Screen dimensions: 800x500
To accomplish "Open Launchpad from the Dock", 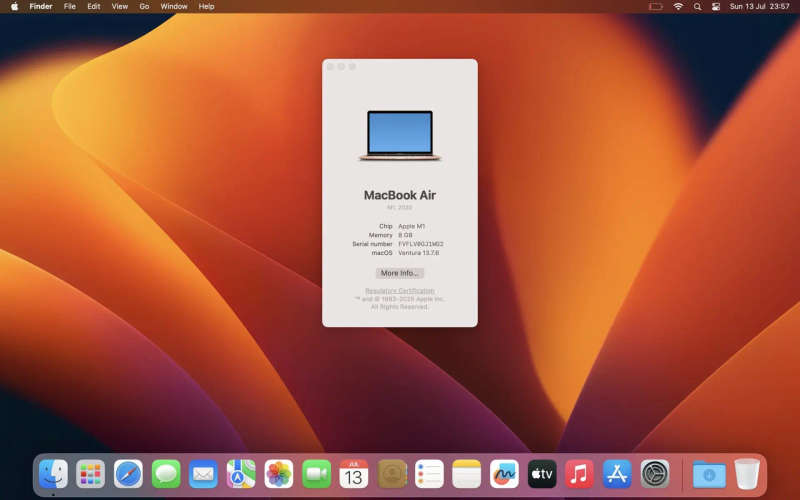I will click(x=91, y=474).
